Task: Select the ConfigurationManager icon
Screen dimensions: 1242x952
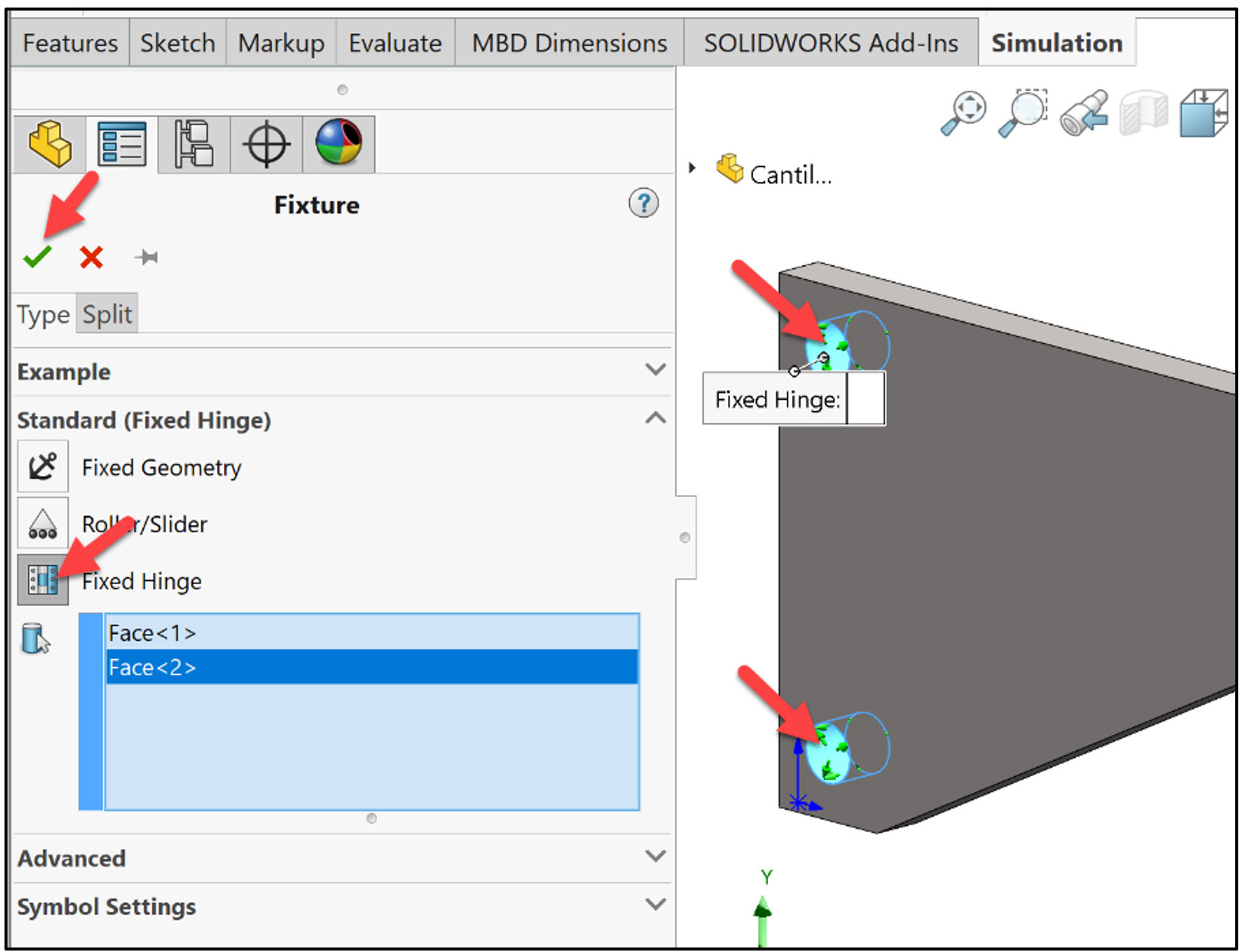Action: (191, 144)
